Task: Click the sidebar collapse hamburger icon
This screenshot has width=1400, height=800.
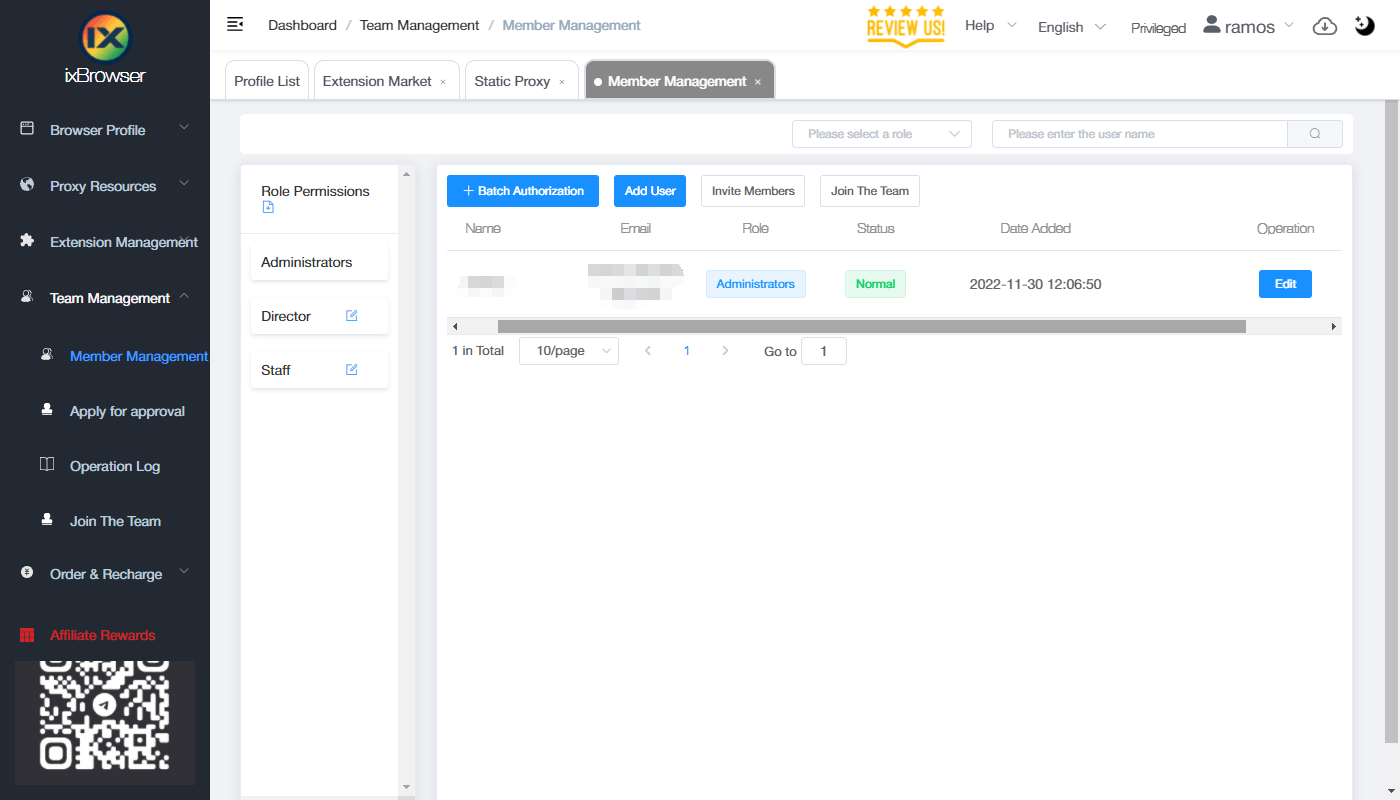Action: tap(235, 24)
